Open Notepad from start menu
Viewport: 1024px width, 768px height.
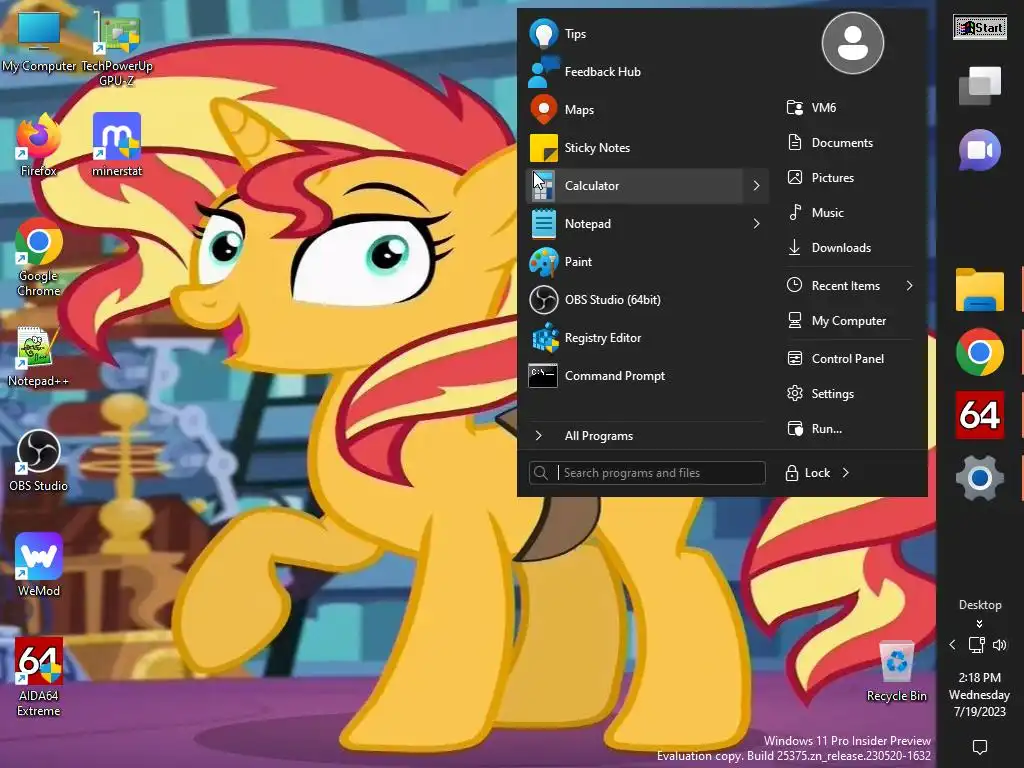click(x=633, y=223)
